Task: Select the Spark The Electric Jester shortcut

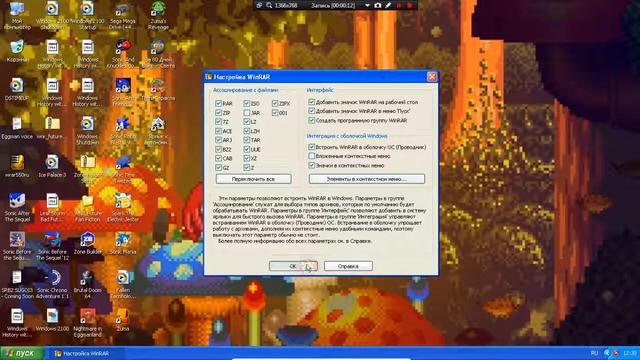Action: 122,207
